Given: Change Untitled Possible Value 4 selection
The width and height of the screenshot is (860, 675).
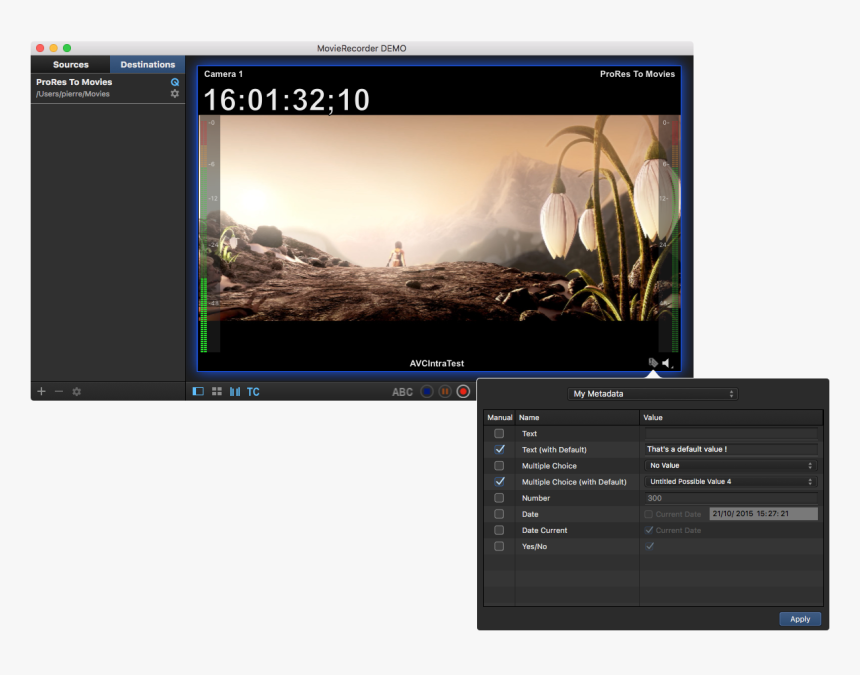Looking at the screenshot, I should point(730,481).
